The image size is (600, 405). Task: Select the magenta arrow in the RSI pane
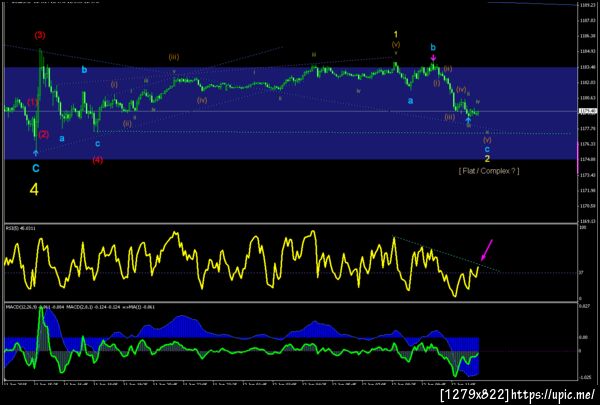coord(487,250)
